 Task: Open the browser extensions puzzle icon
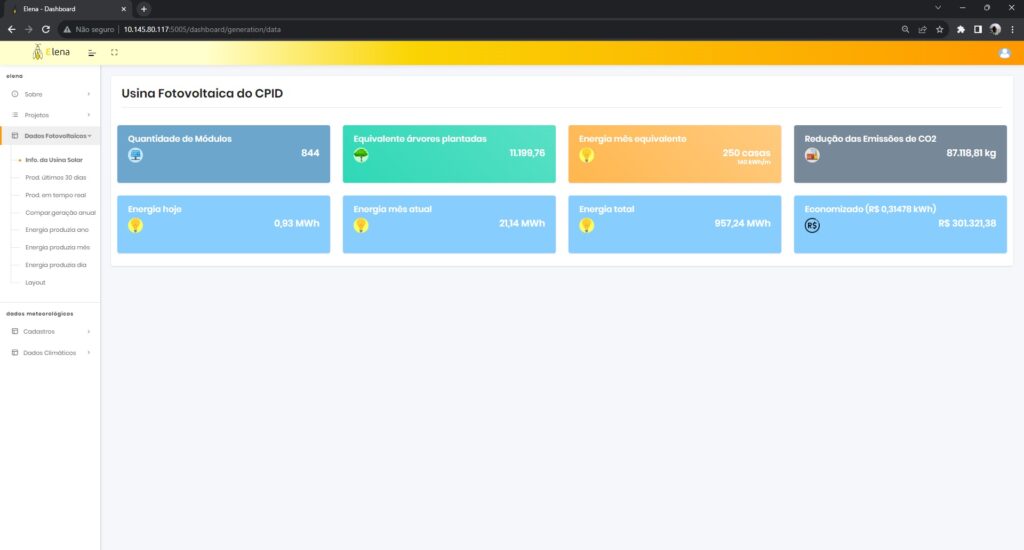961,29
